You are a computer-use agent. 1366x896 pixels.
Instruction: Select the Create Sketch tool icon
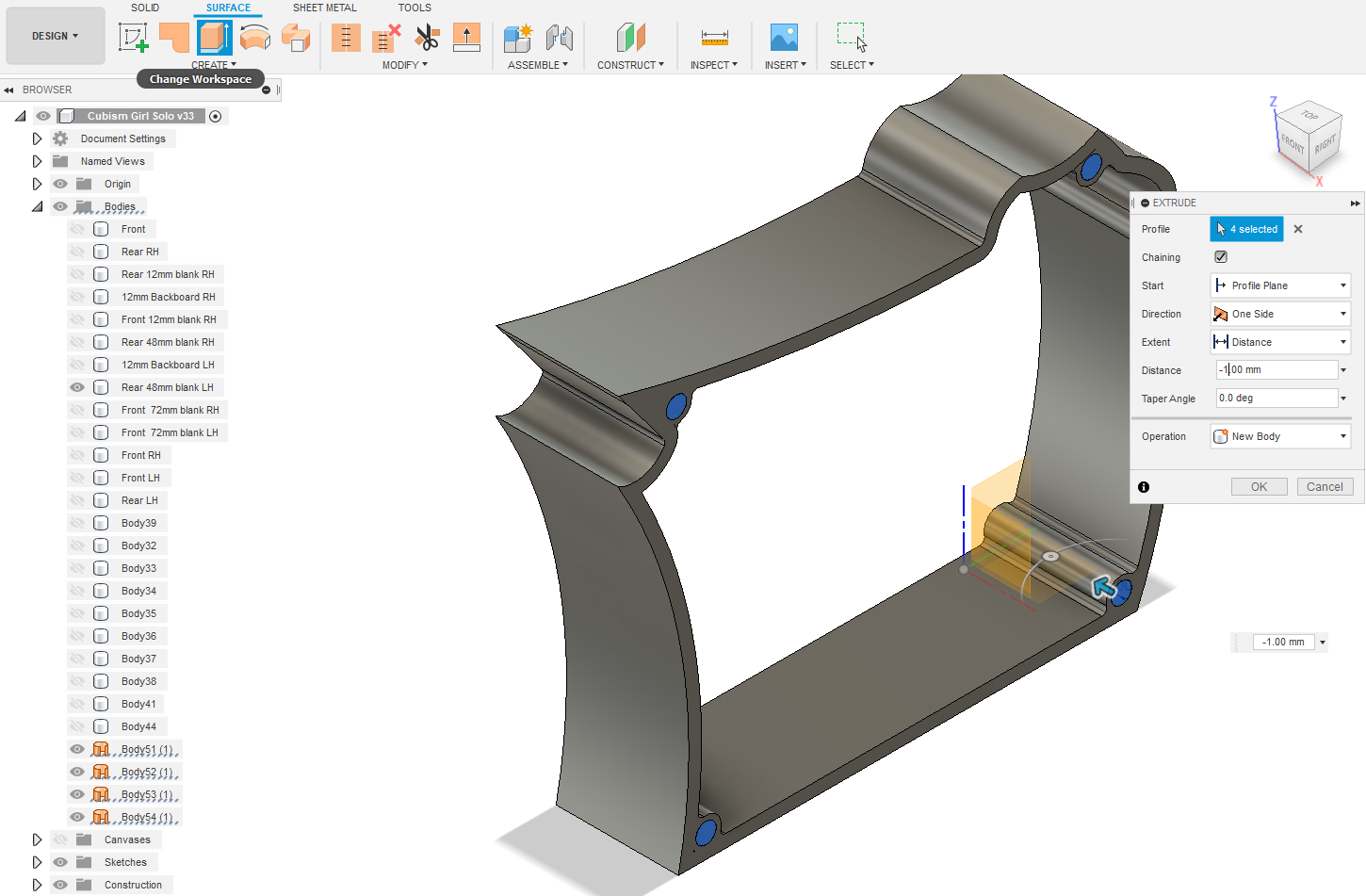(134, 38)
